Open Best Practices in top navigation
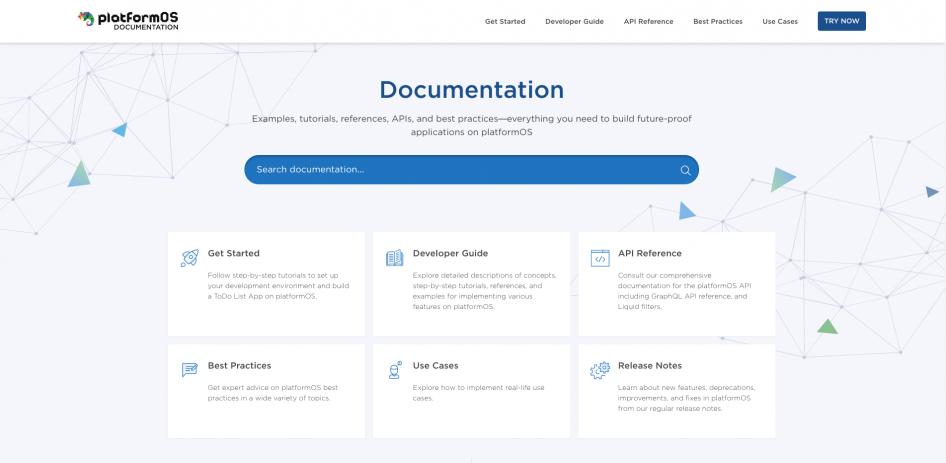The image size is (946, 463). pos(718,21)
